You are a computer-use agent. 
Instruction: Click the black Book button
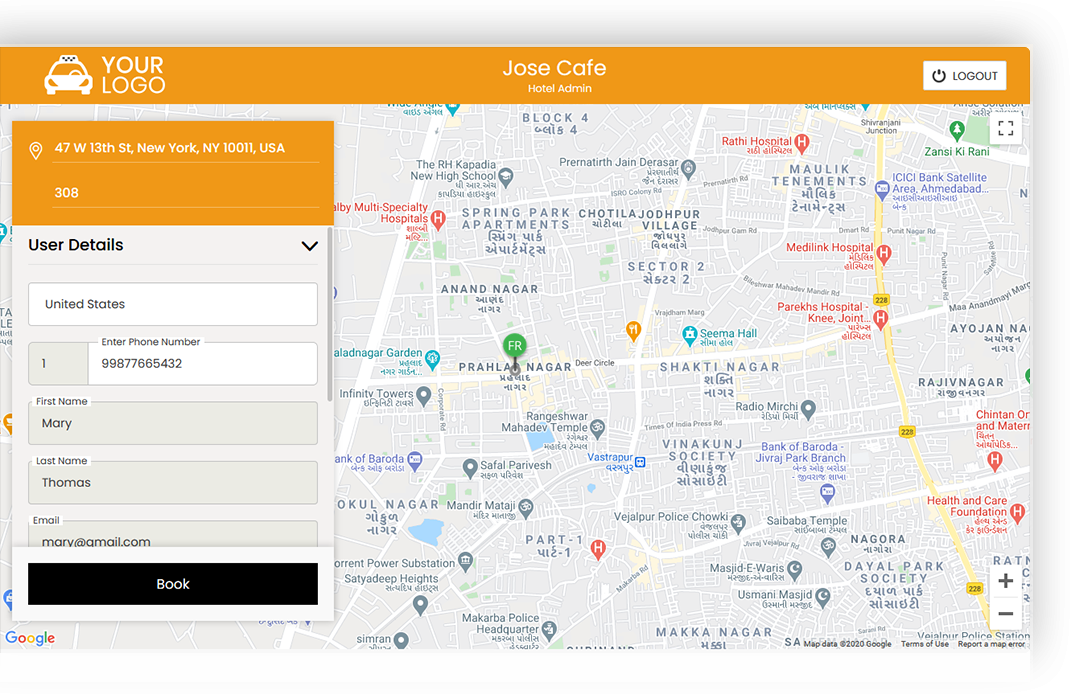click(173, 584)
